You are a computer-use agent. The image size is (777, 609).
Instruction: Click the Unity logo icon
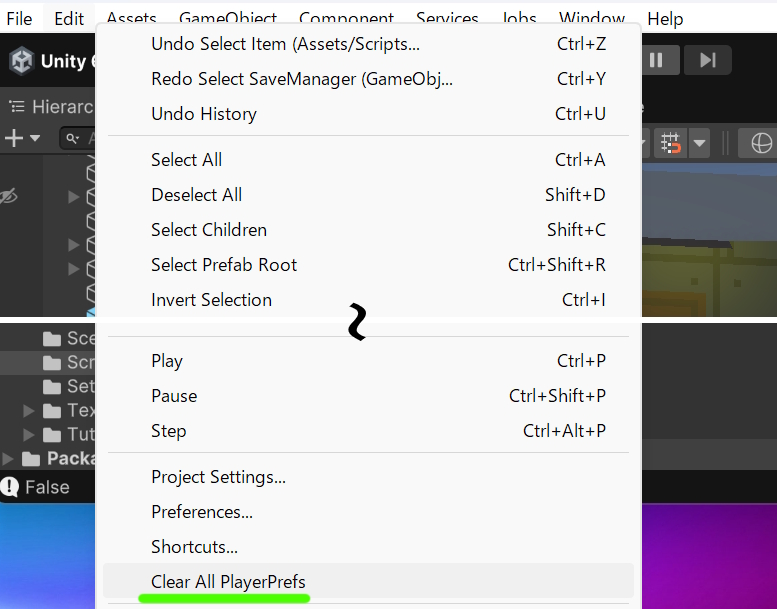pyautogui.click(x=22, y=61)
